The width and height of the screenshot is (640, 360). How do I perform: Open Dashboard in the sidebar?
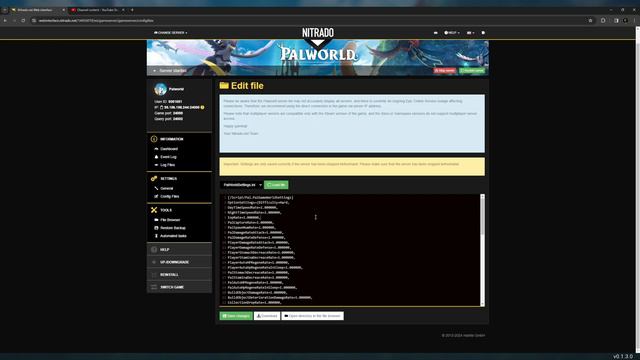click(169, 149)
